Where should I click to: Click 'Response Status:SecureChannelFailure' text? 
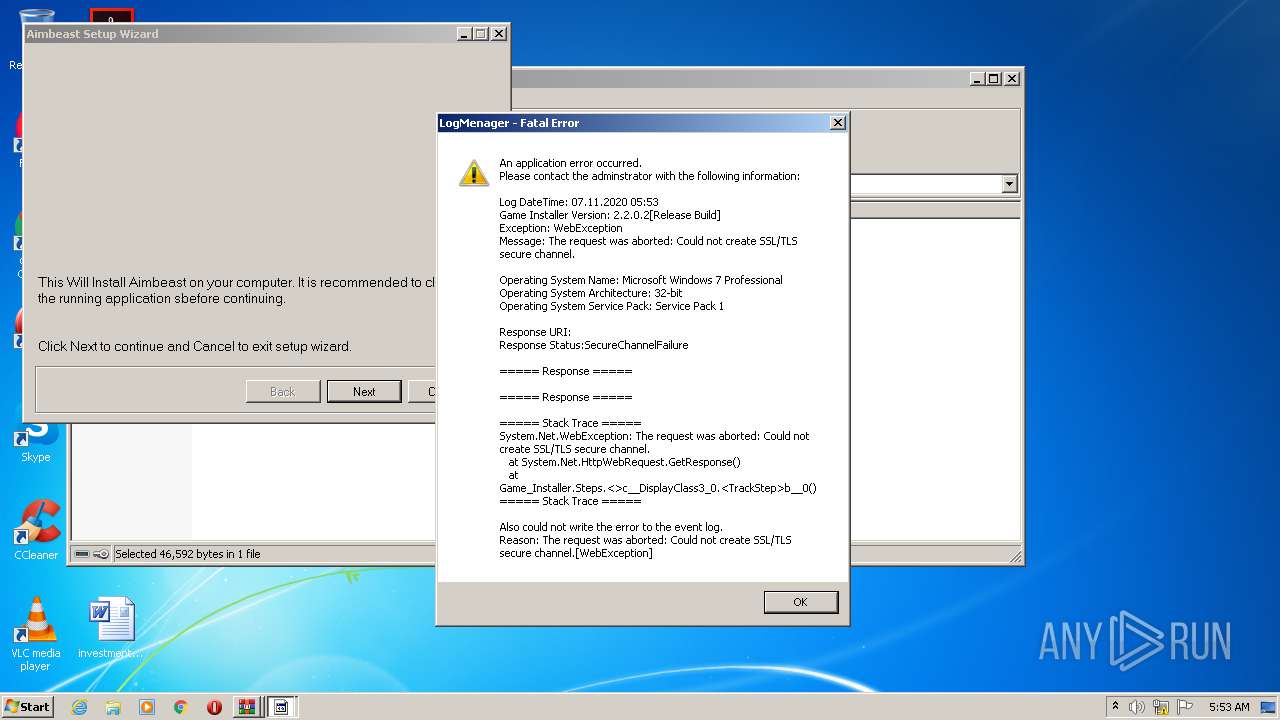[x=594, y=345]
